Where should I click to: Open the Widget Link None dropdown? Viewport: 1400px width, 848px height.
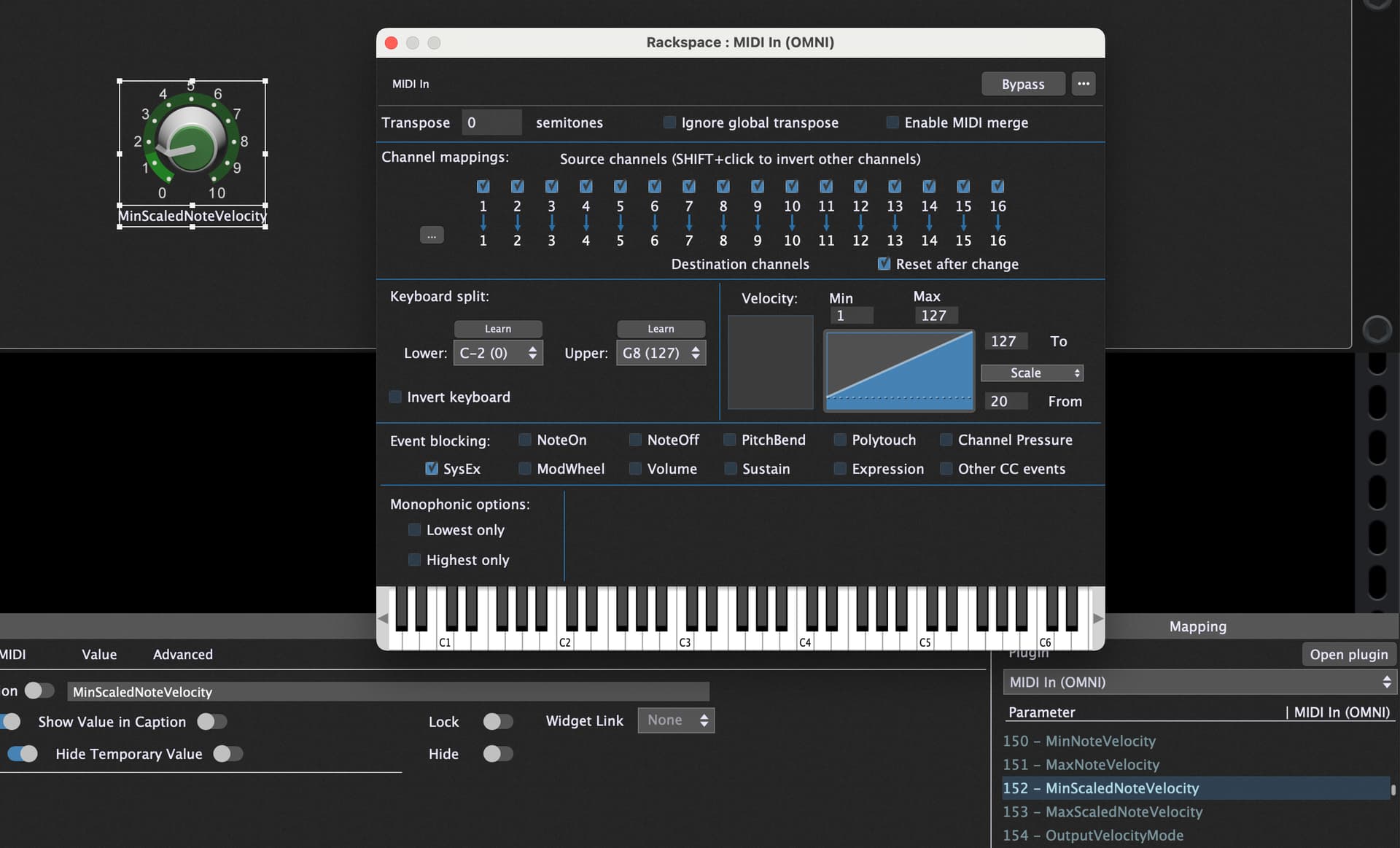[x=676, y=720]
